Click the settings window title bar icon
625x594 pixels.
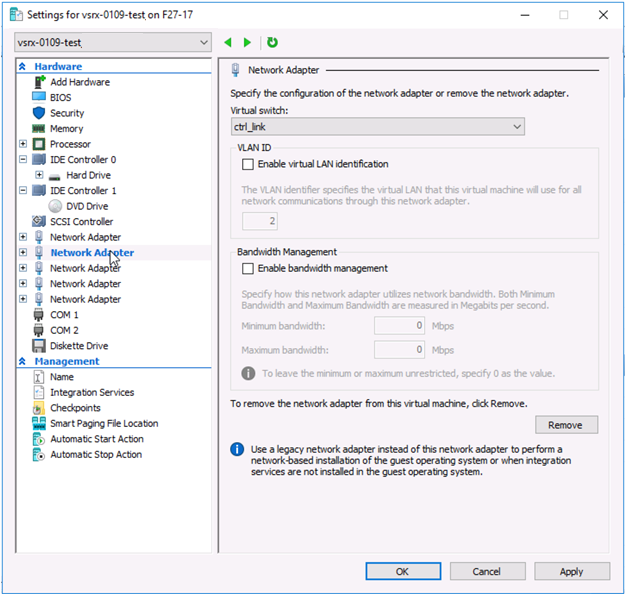click(x=16, y=15)
